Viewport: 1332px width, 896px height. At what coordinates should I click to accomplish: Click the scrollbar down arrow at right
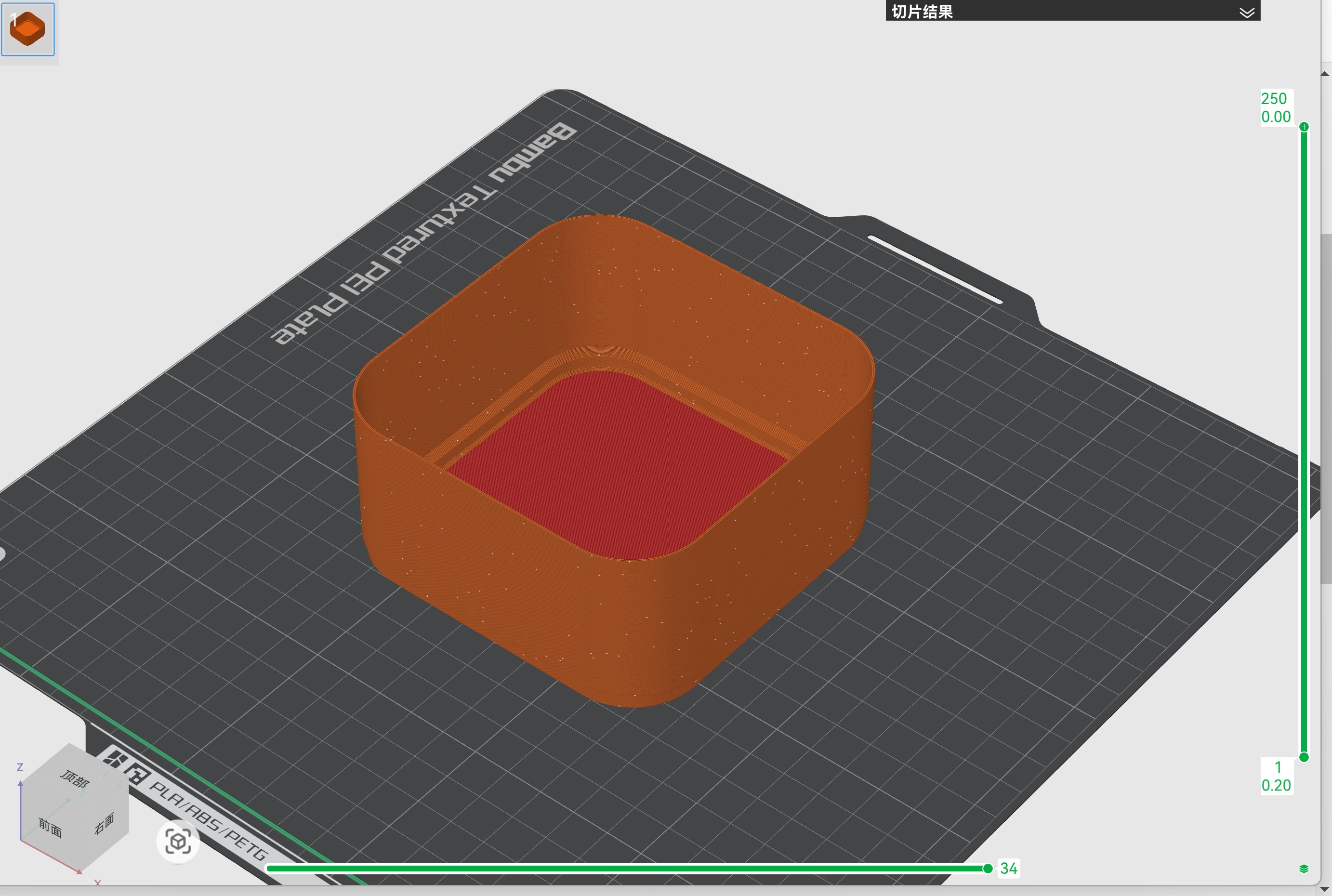[x=1326, y=889]
